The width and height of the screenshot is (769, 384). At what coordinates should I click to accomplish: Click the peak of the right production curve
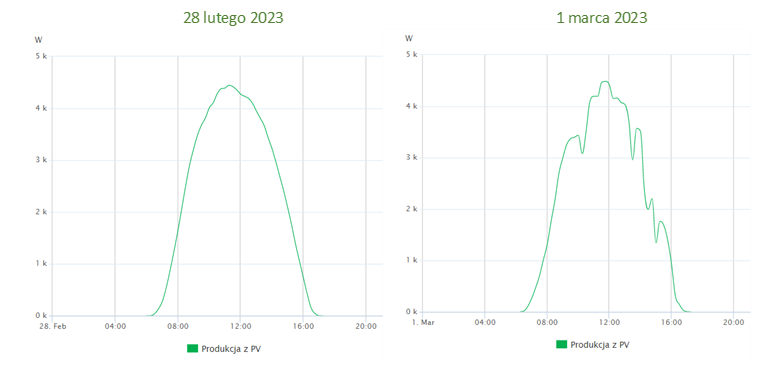tap(605, 81)
